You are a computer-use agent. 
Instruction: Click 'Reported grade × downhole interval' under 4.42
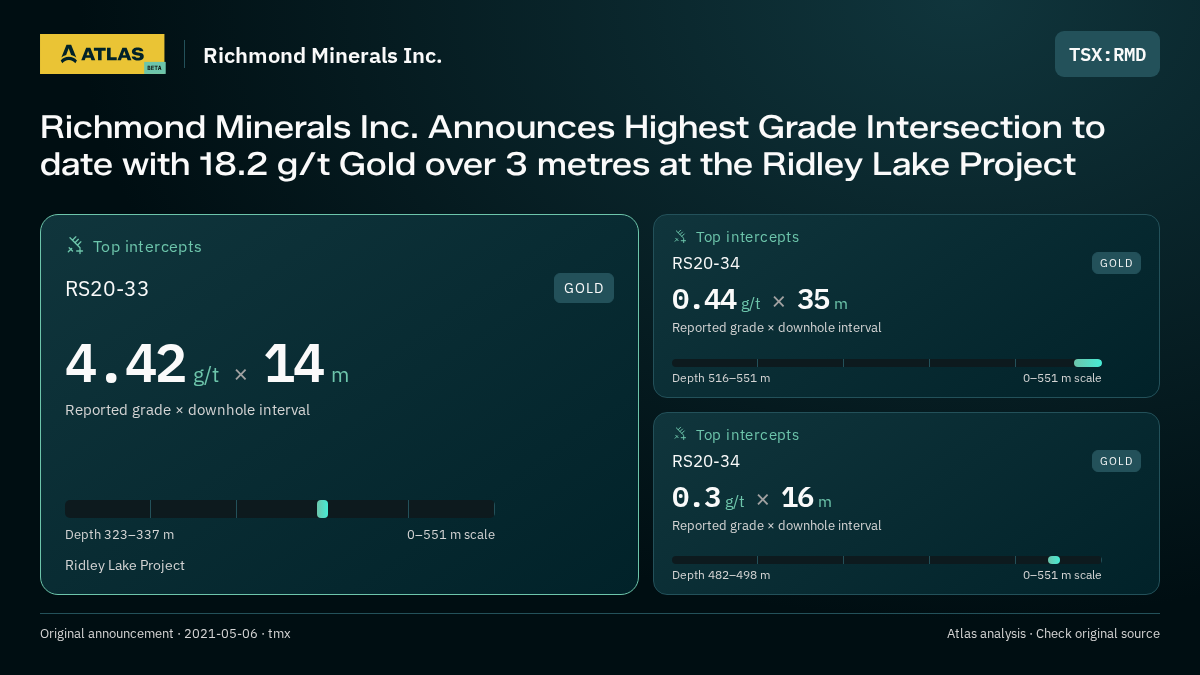pyautogui.click(x=187, y=410)
